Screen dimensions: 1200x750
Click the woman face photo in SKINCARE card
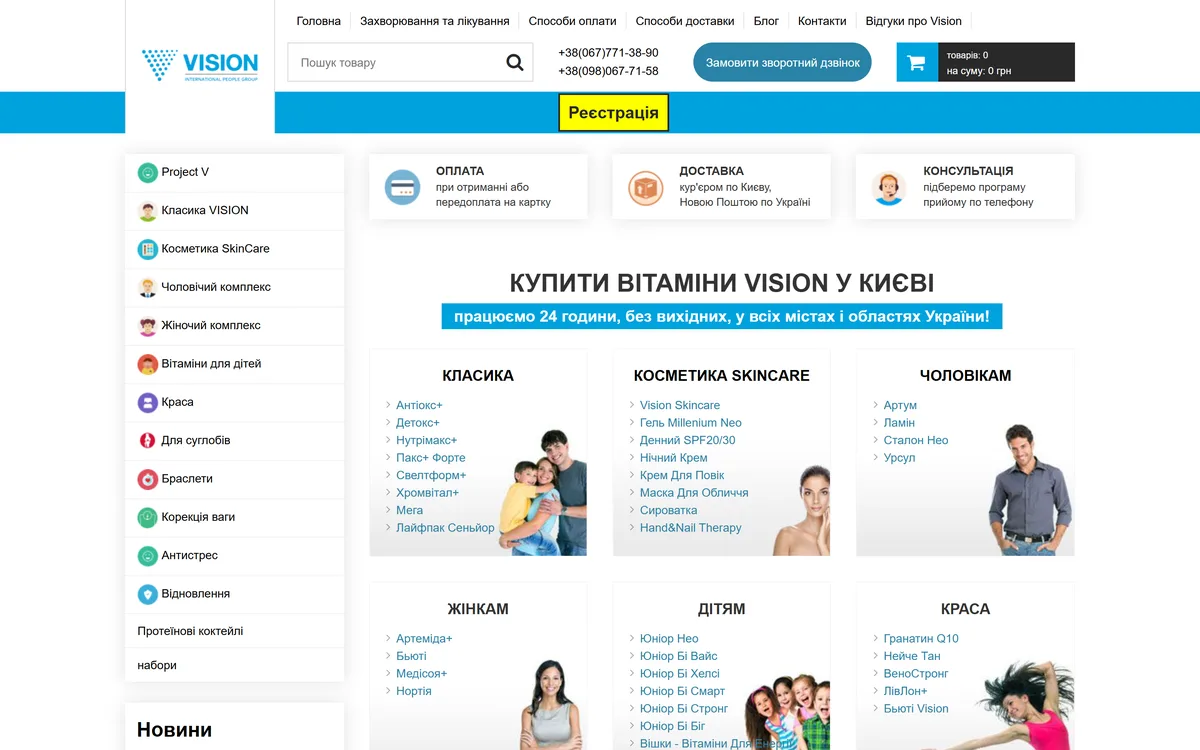pyautogui.click(x=801, y=511)
